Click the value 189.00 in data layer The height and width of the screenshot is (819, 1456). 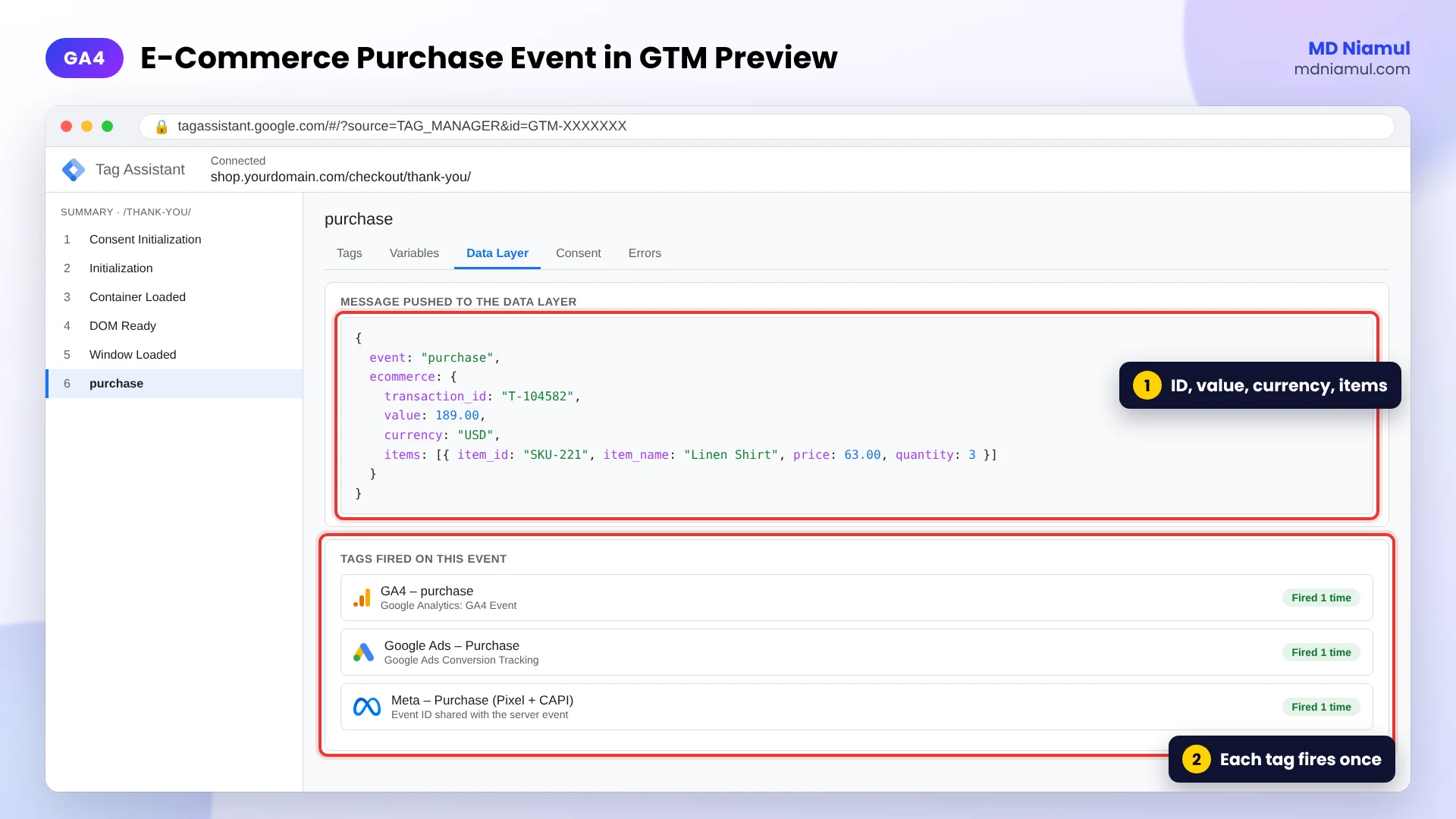pos(457,416)
